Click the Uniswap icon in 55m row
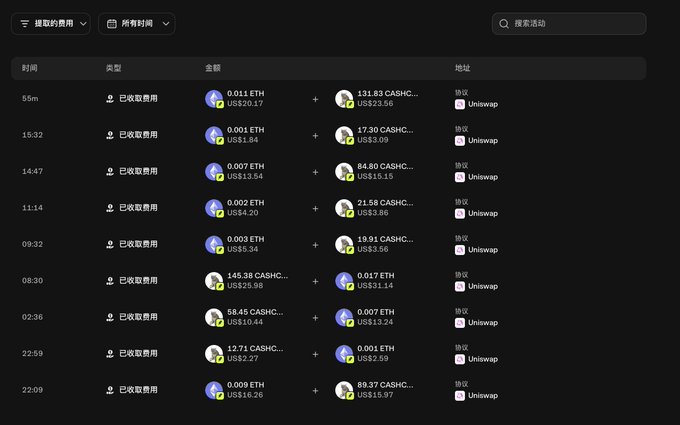Screen dimensions: 680x425 point(460,104)
